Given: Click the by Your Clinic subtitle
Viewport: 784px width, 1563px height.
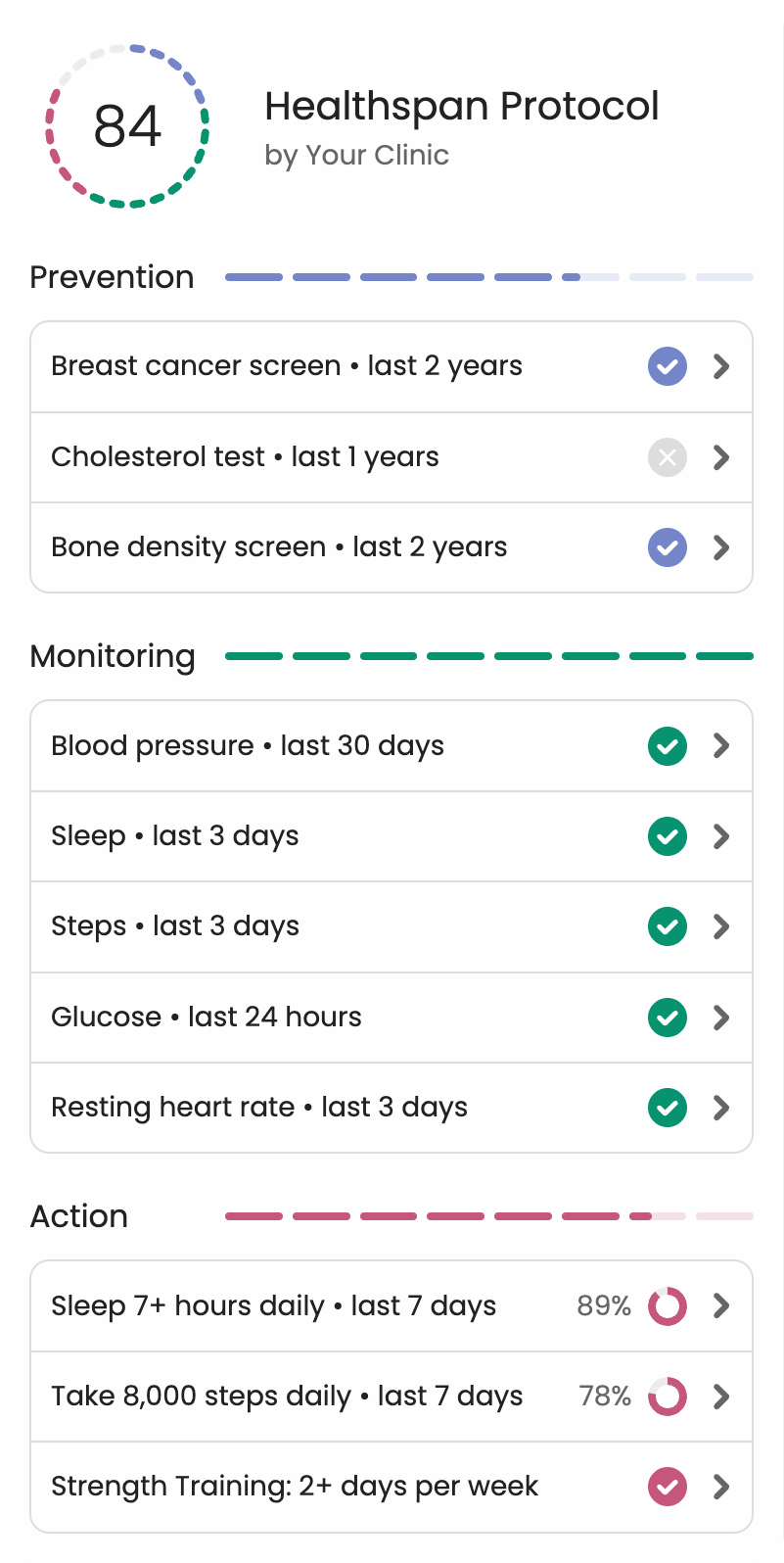Looking at the screenshot, I should point(356,156).
